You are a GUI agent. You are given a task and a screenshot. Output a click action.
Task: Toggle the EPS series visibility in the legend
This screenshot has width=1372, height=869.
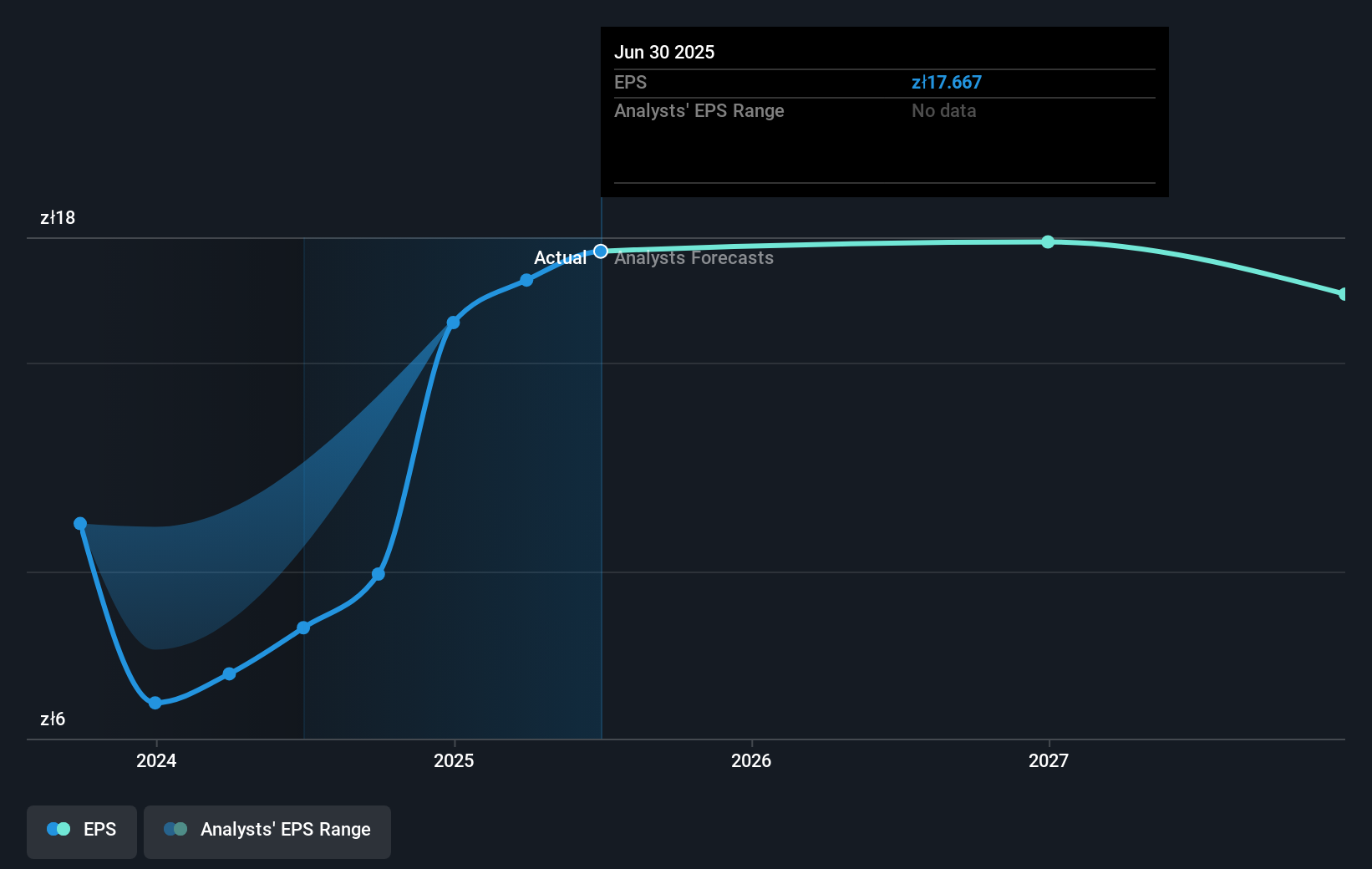[81, 831]
